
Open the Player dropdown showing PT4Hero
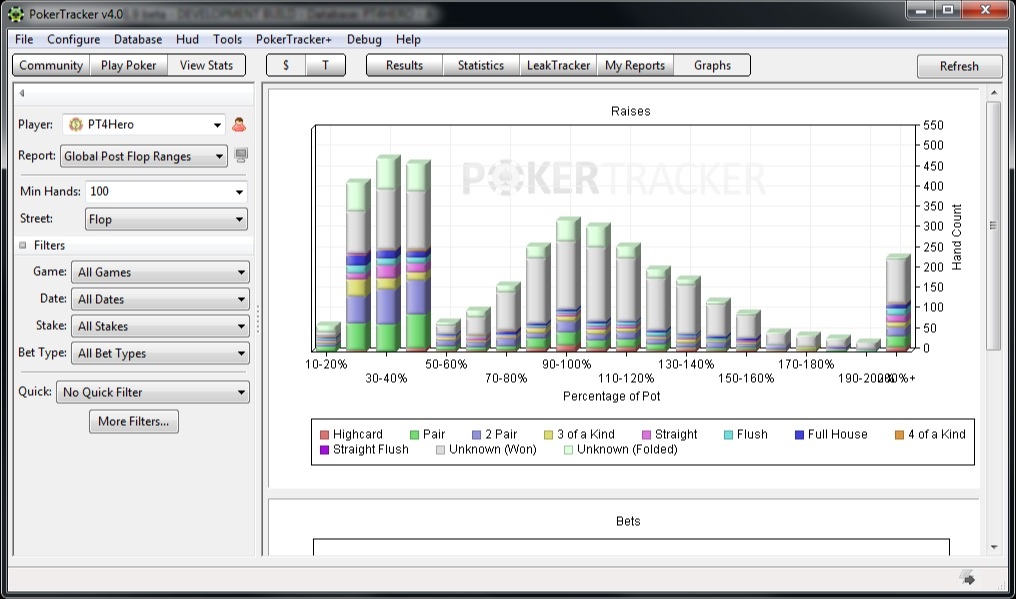tap(144, 124)
